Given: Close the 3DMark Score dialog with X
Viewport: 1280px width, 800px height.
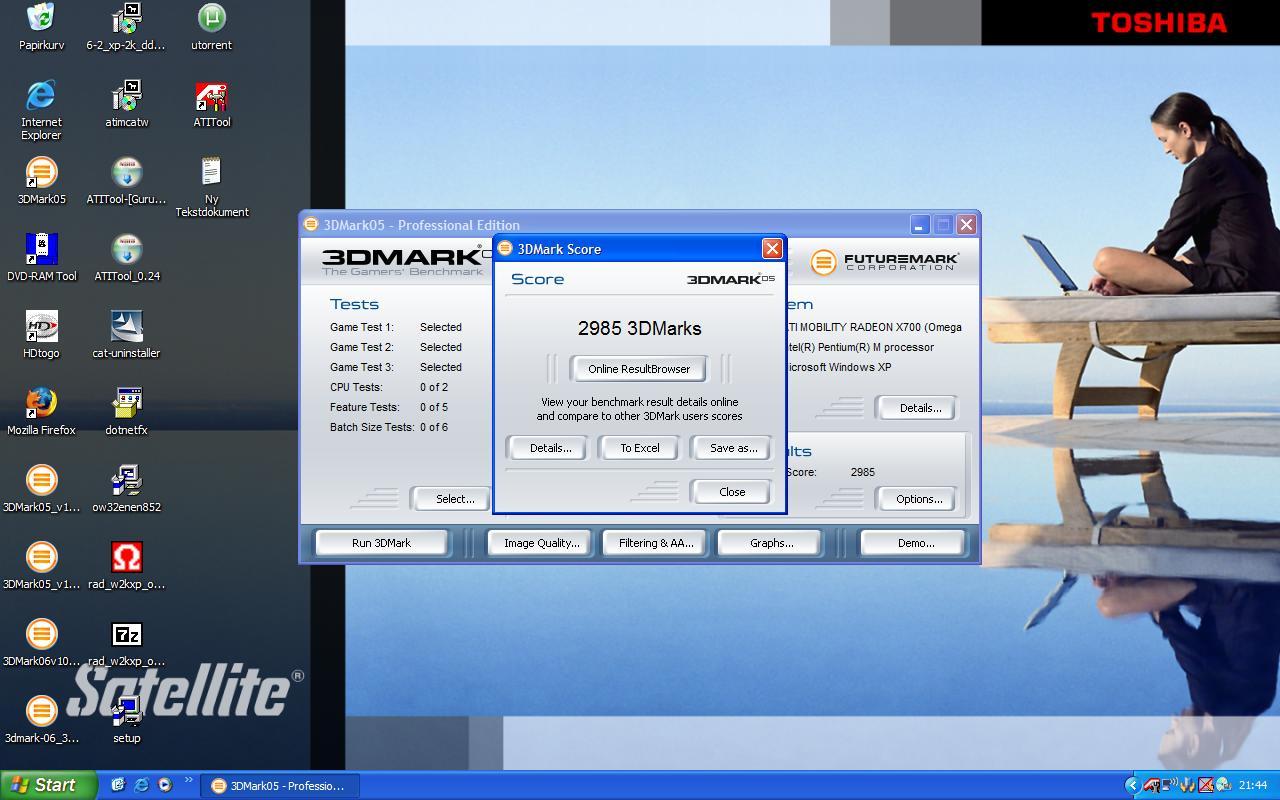Looking at the screenshot, I should click(x=772, y=249).
